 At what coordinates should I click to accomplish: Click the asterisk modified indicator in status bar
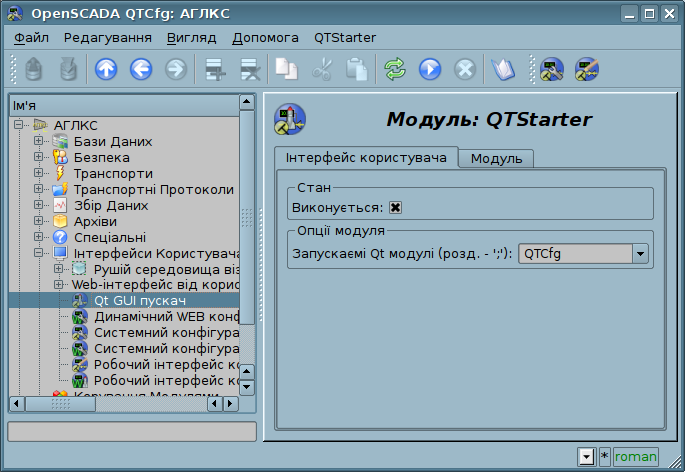604,457
